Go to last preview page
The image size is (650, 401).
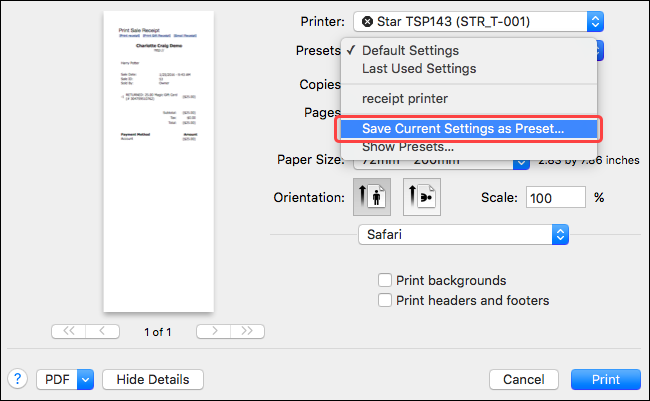pyautogui.click(x=247, y=331)
